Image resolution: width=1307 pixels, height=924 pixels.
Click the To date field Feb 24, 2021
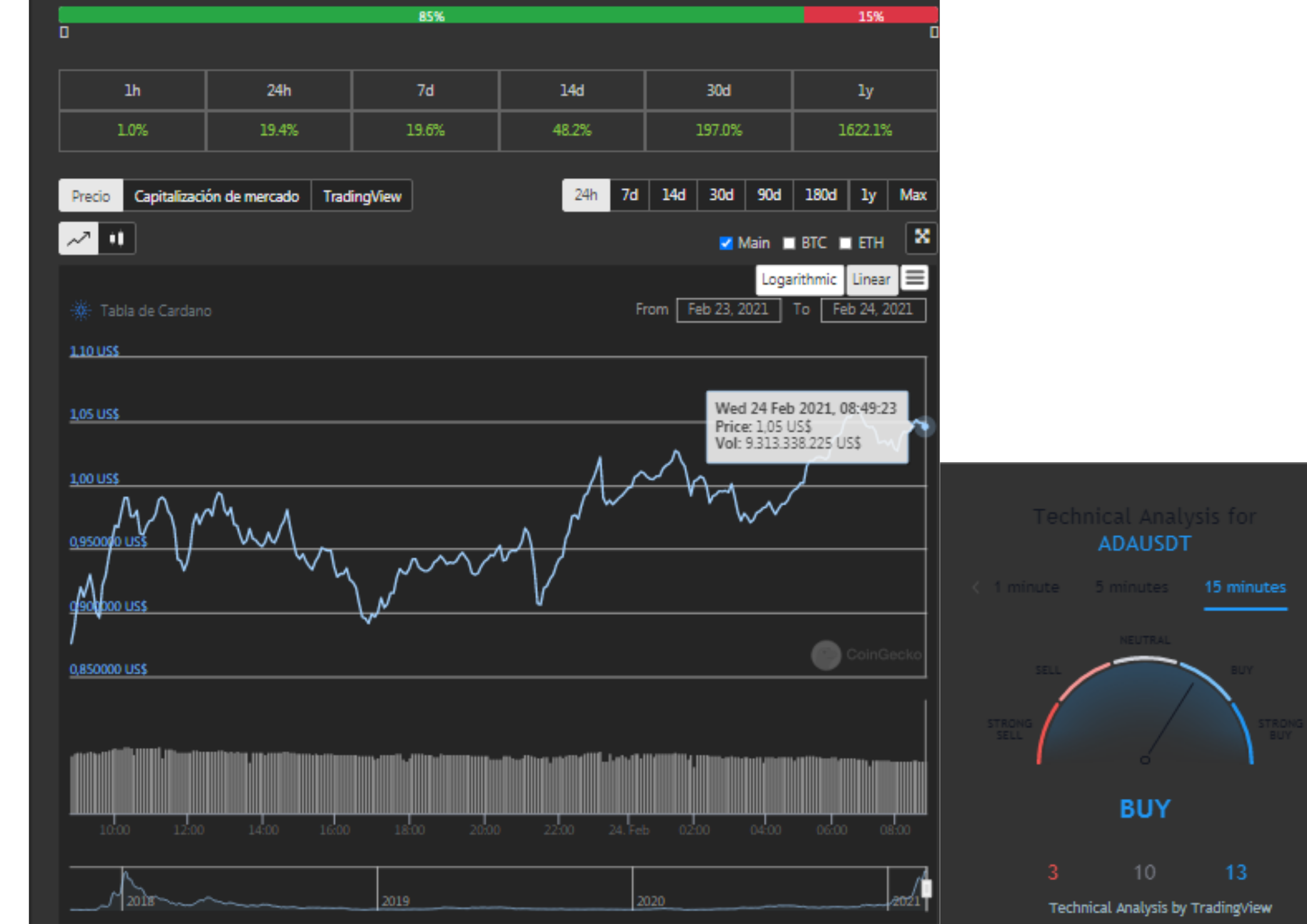tap(873, 309)
